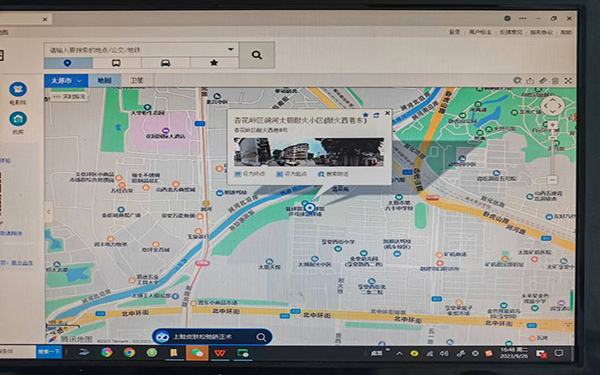The image size is (600, 375).
Task: Click the set as destination link
Action: coord(249,174)
